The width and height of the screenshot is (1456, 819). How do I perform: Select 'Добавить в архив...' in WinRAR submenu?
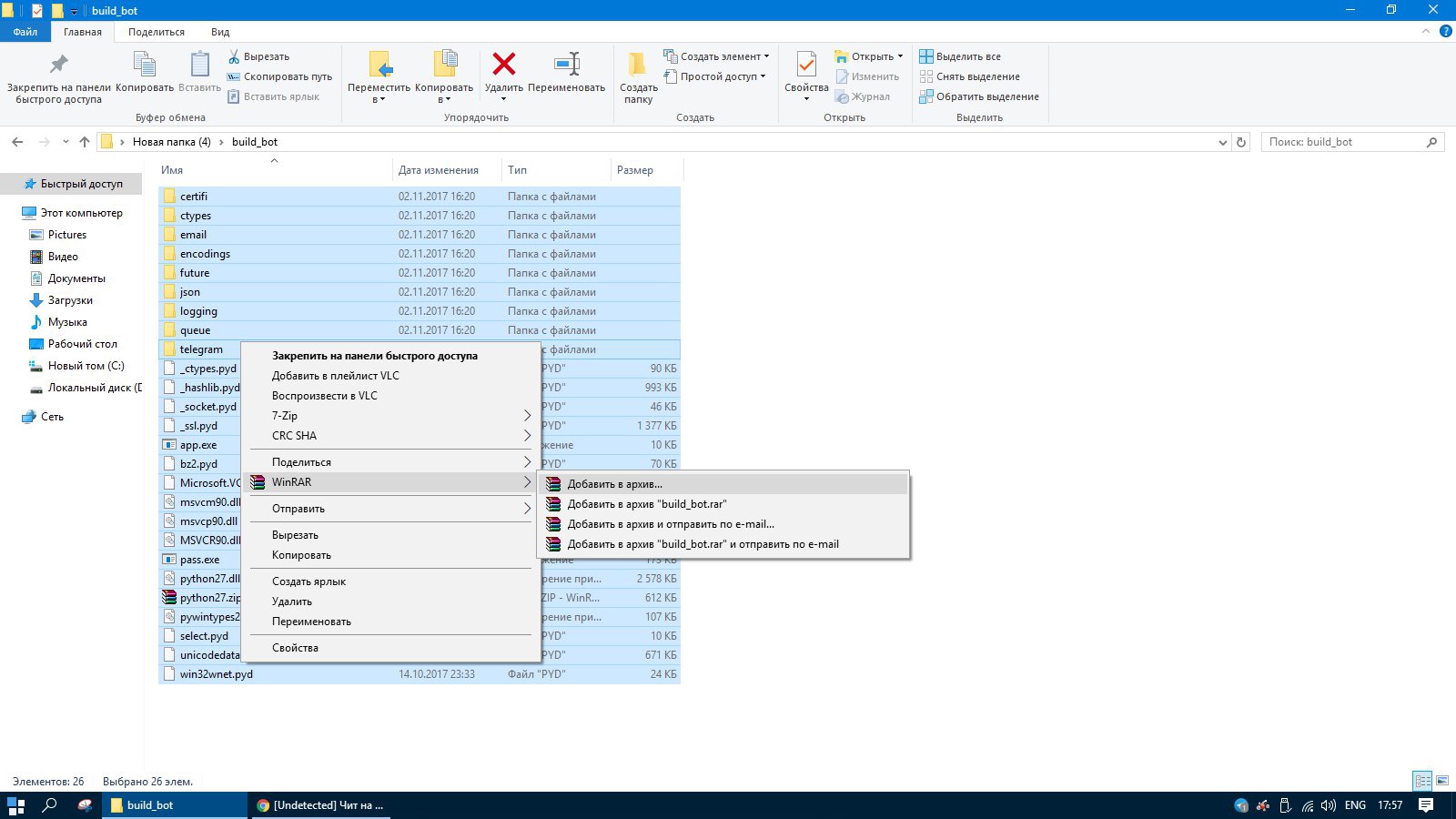click(x=614, y=484)
